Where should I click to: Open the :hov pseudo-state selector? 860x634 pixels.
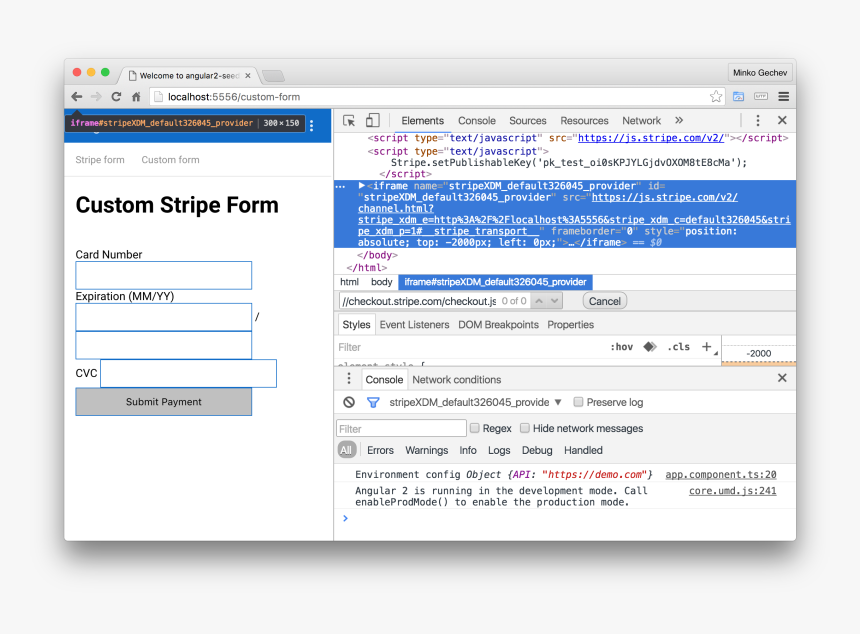(x=622, y=347)
